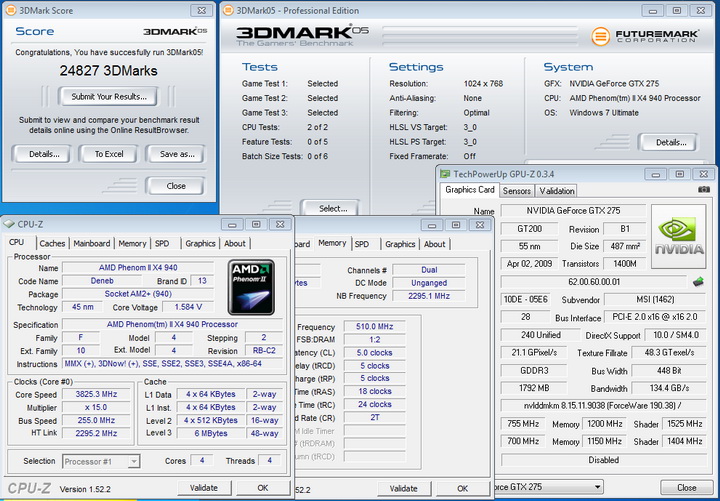Click the Save as button
The width and height of the screenshot is (720, 501).
point(177,154)
